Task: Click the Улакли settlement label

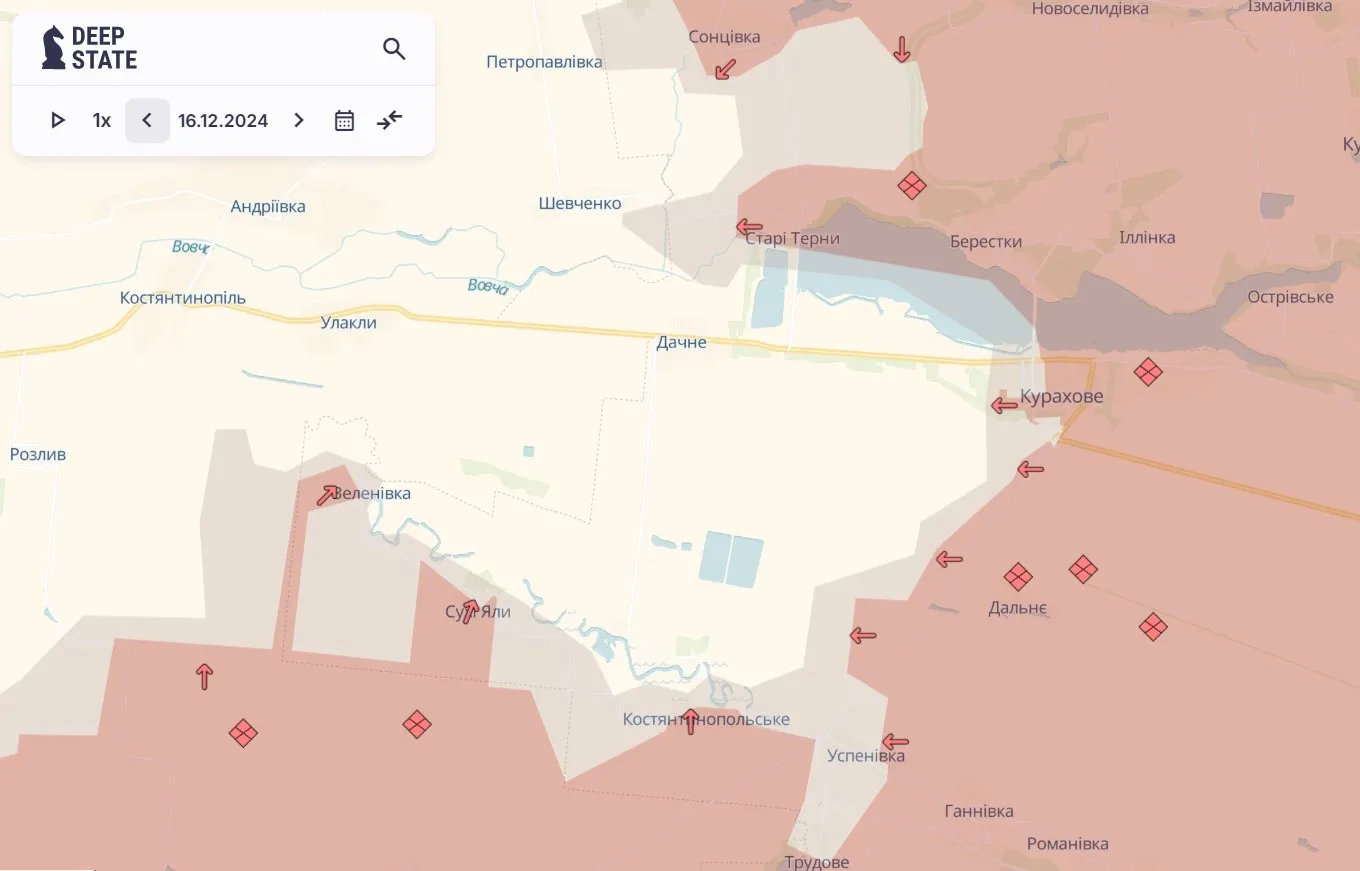Action: [x=348, y=323]
